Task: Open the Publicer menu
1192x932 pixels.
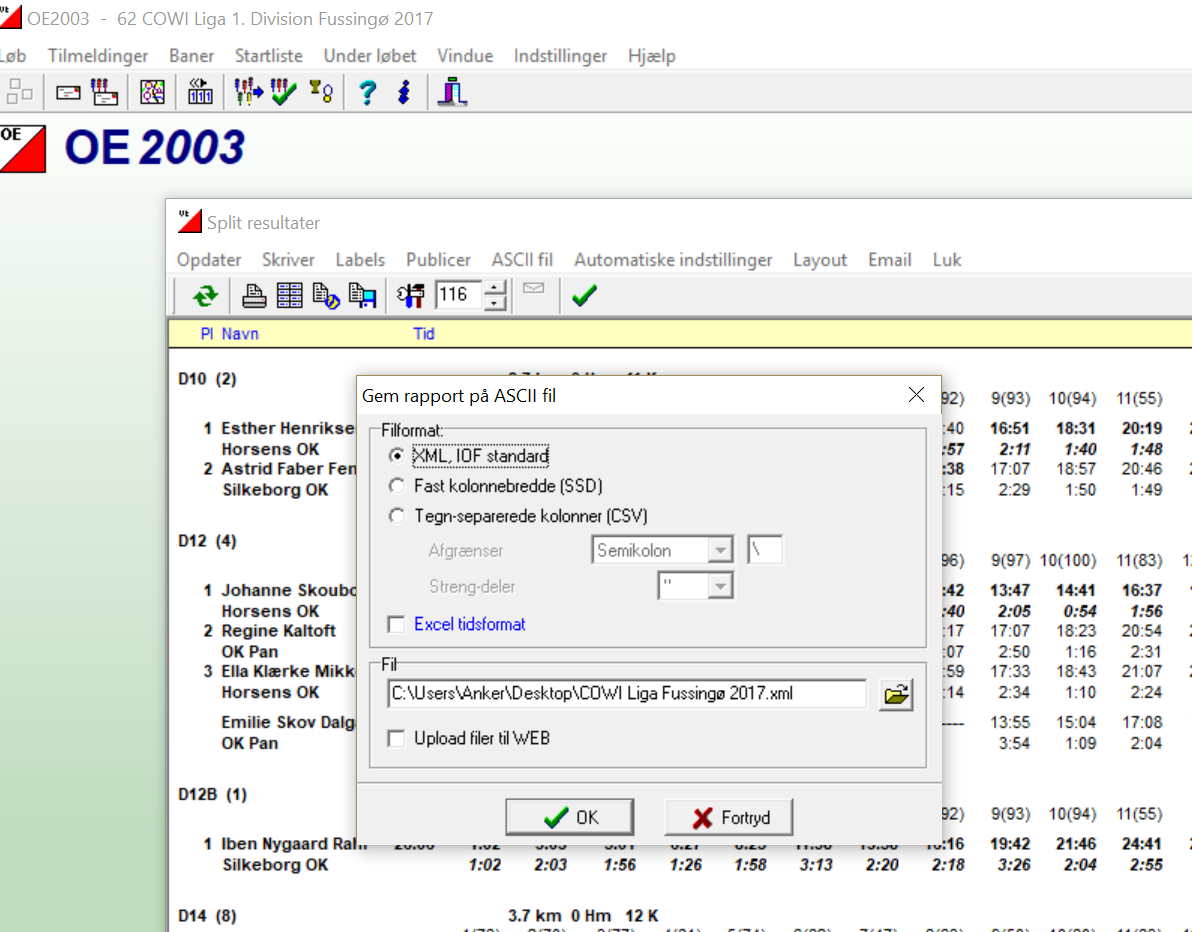Action: point(438,259)
